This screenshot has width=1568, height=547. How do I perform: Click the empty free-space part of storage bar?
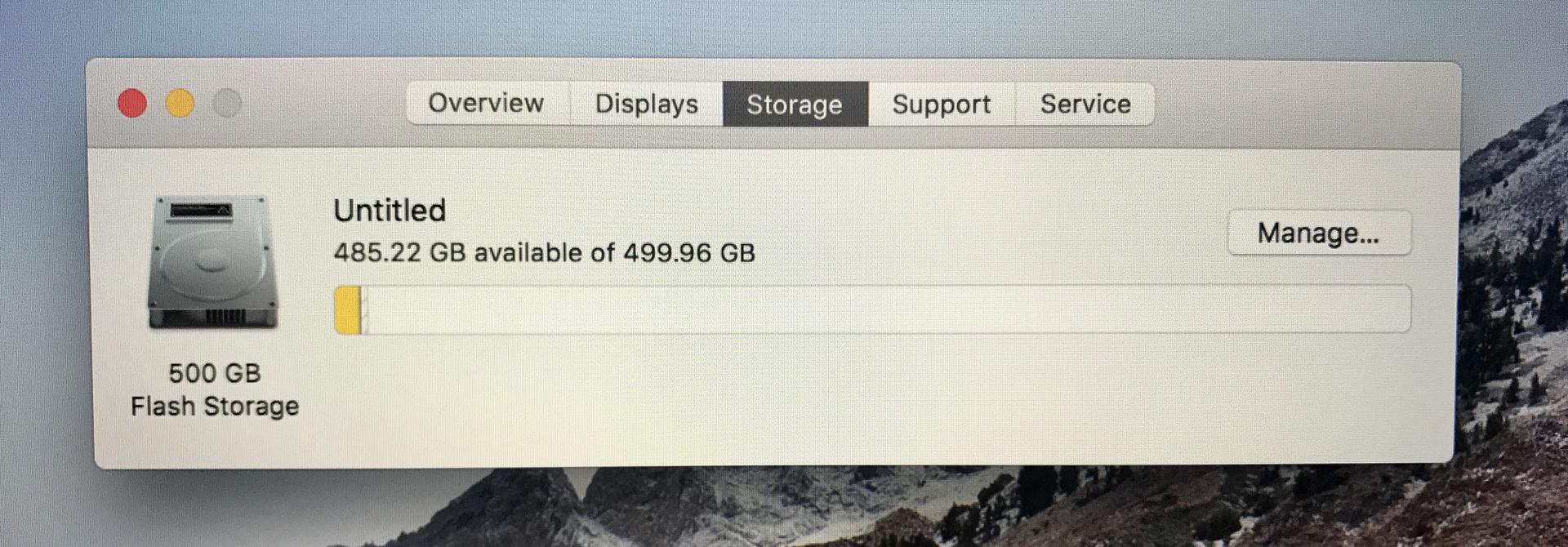click(889, 309)
